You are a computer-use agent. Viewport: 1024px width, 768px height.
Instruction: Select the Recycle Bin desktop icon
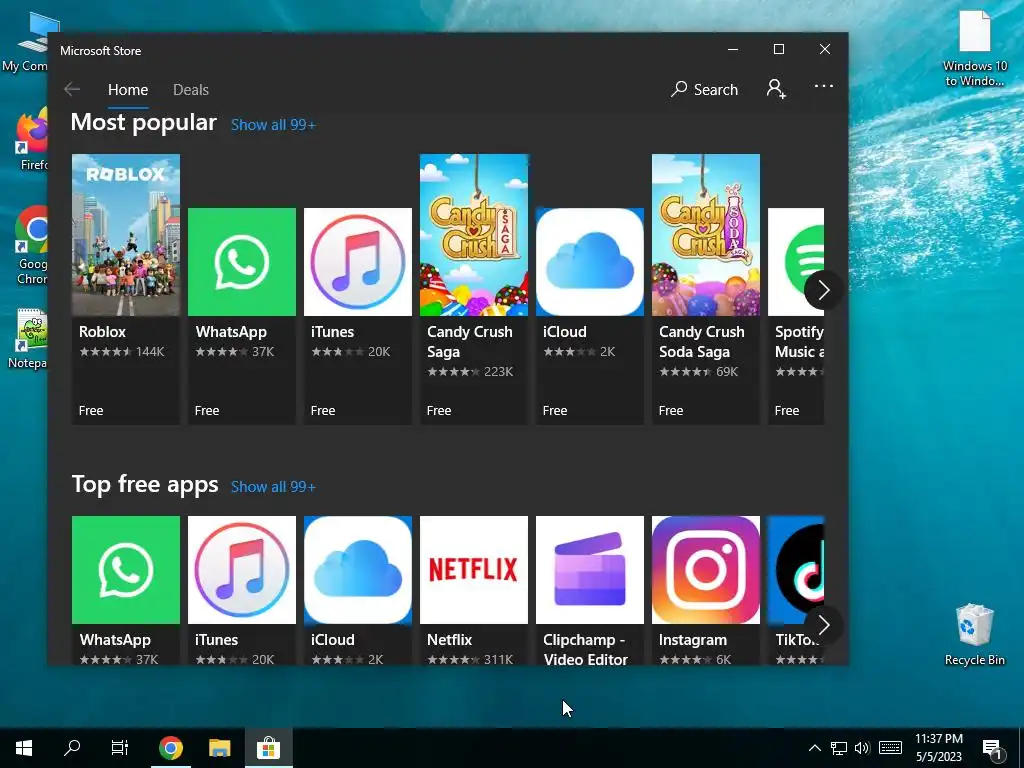(x=974, y=634)
